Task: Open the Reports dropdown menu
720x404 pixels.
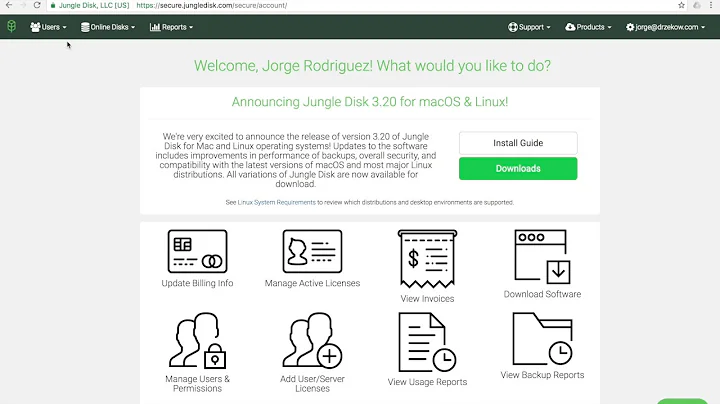Action: click(x=171, y=27)
